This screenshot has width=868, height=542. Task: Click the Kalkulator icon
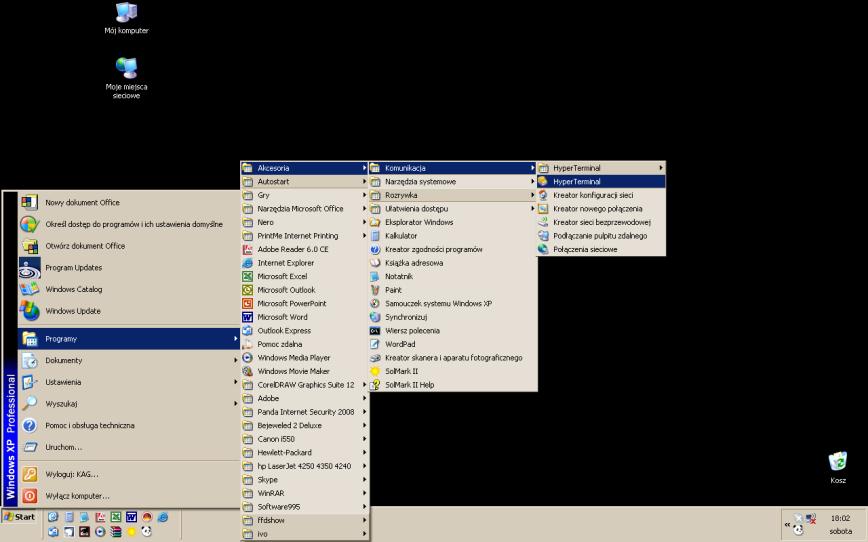pos(375,236)
